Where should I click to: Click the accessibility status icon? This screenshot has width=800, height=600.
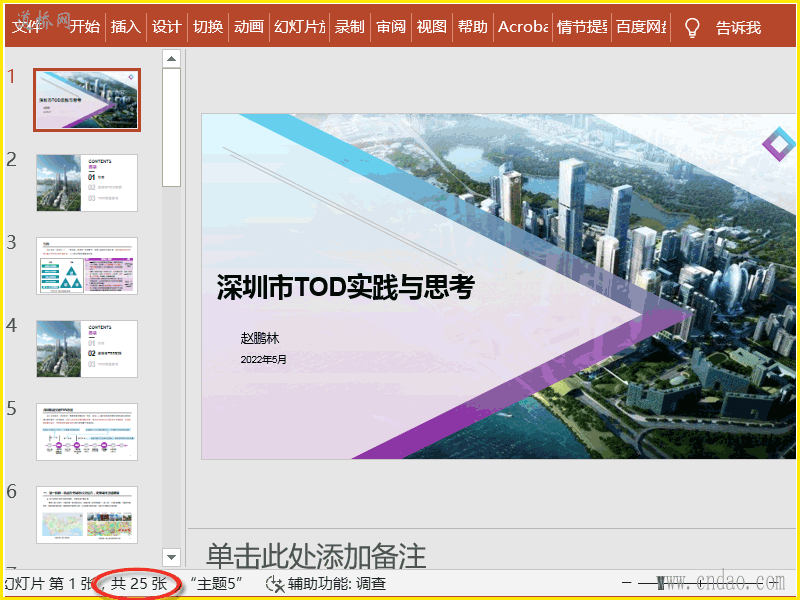click(x=276, y=584)
